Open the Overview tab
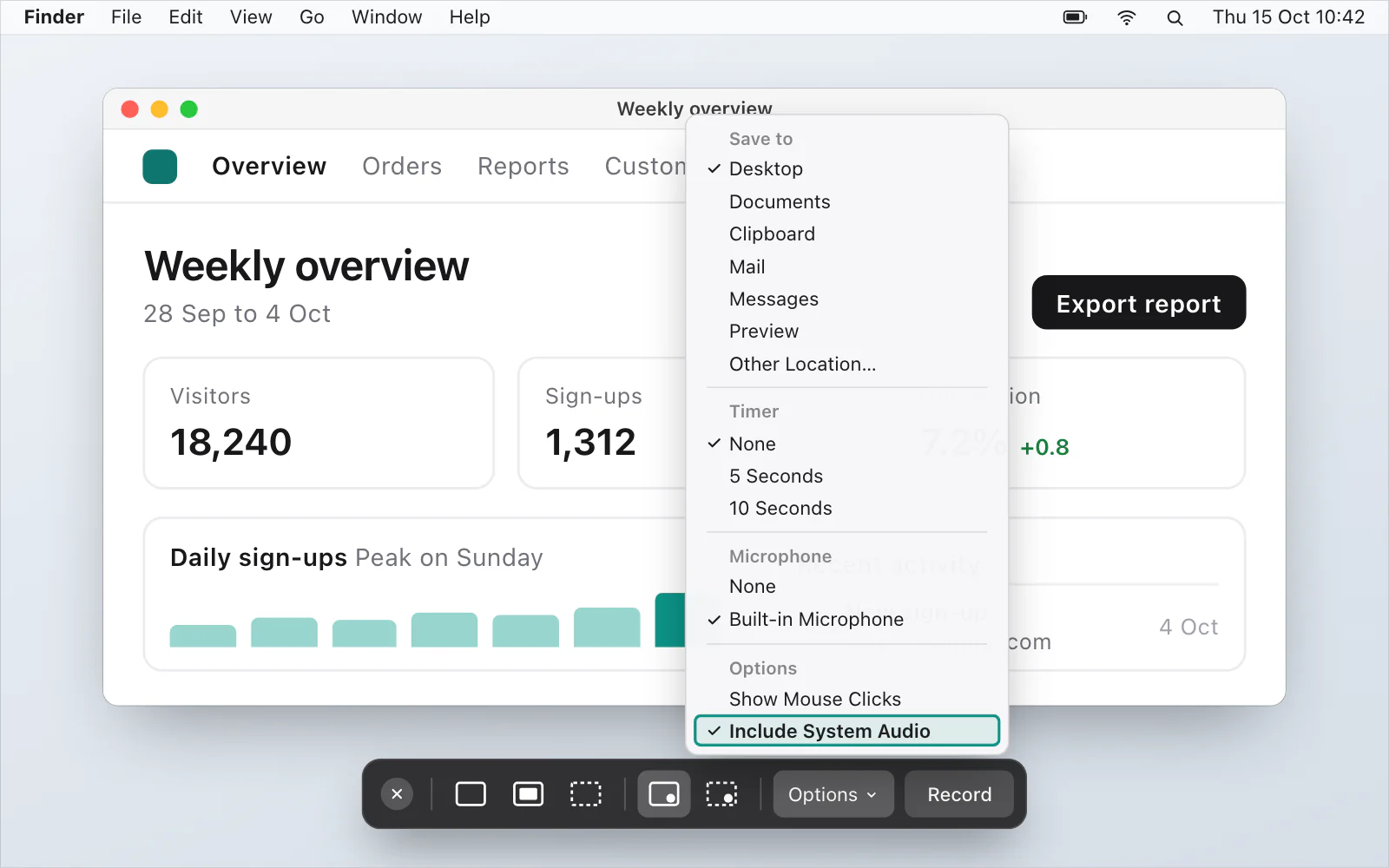Viewport: 1389px width, 868px height. tap(269, 167)
